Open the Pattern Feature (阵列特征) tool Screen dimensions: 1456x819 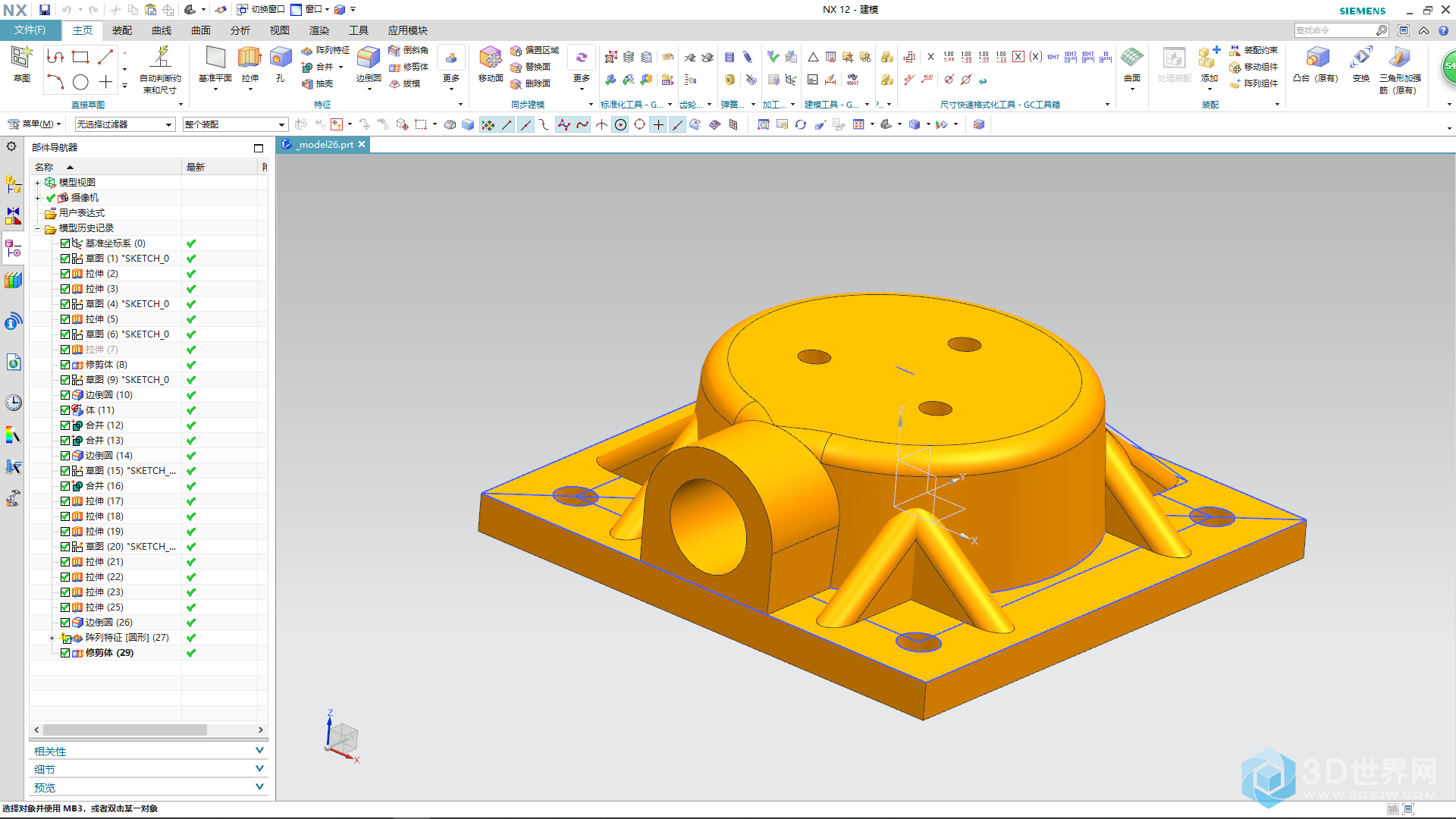click(x=325, y=50)
